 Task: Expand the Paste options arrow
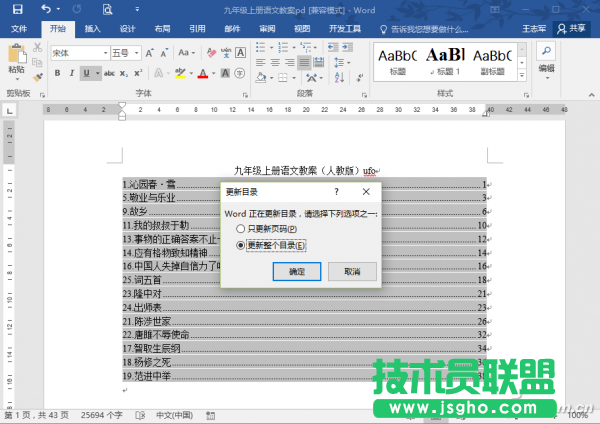(17, 79)
